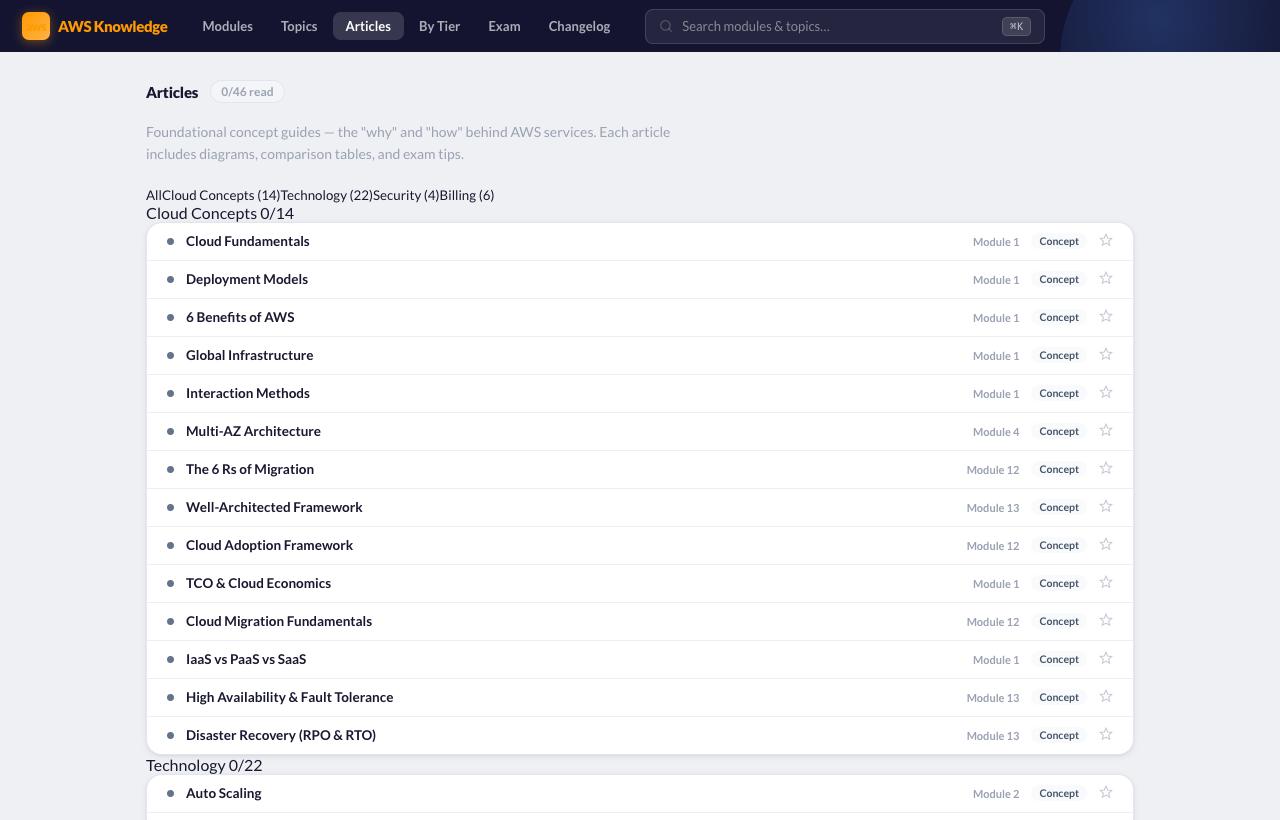Star the Deployment Models article
Viewport: 1280px width, 820px height.
[1106, 279]
